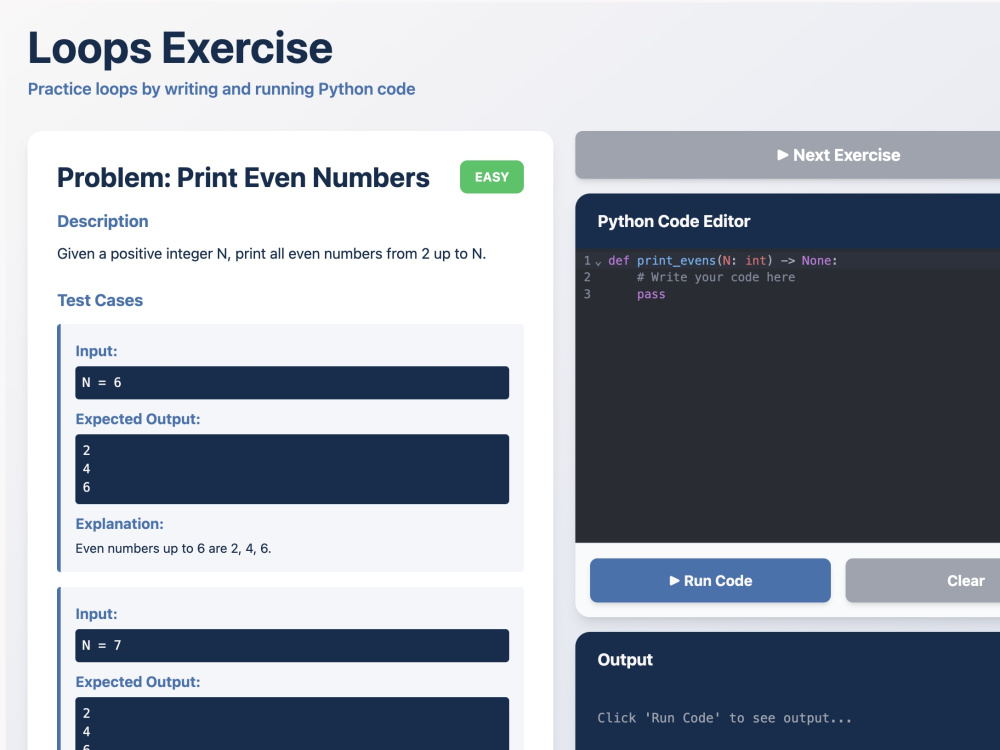Select the 'N = 7' input box
This screenshot has width=1000, height=750.
[x=292, y=645]
